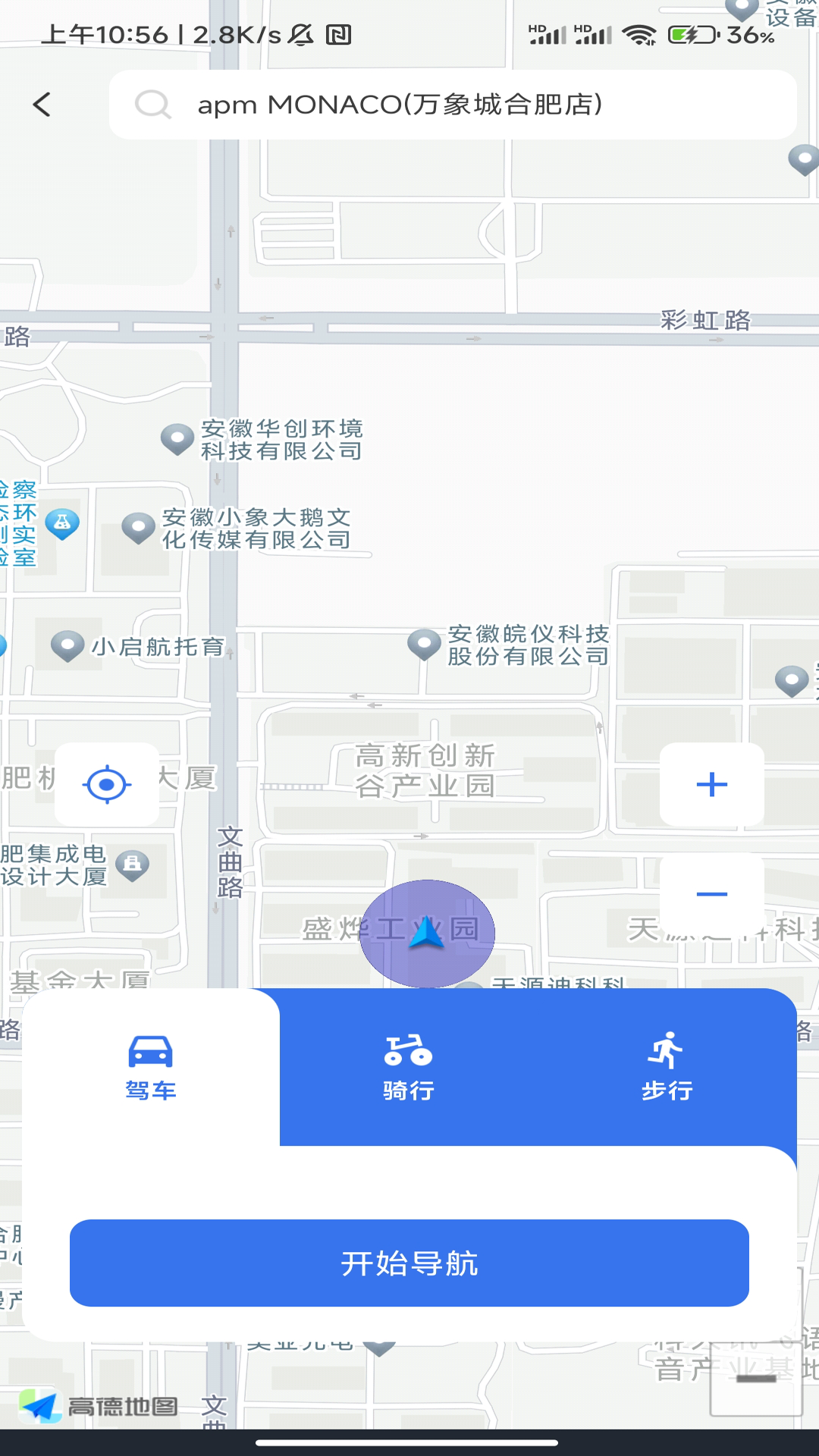
Task: Click the apm MONACO search field
Action: coord(455,105)
